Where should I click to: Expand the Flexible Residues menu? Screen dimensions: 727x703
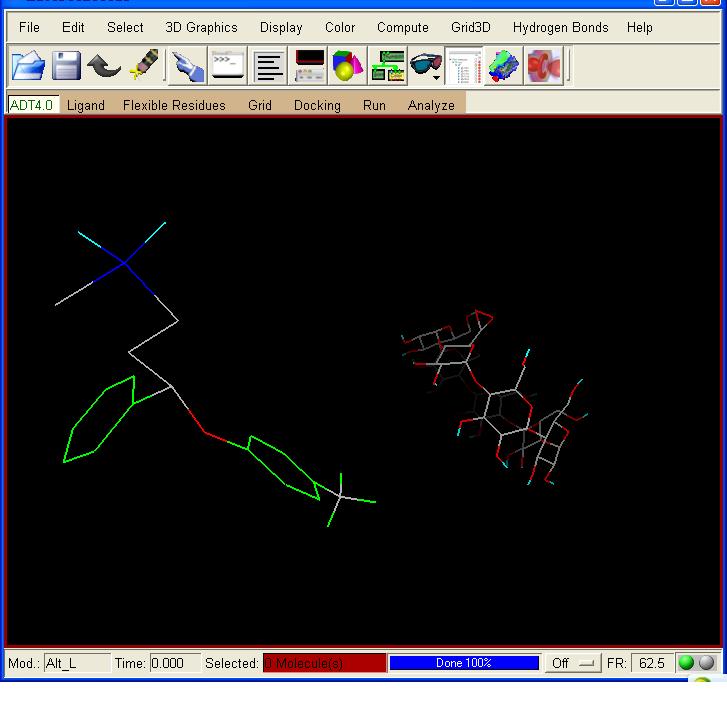click(x=174, y=105)
